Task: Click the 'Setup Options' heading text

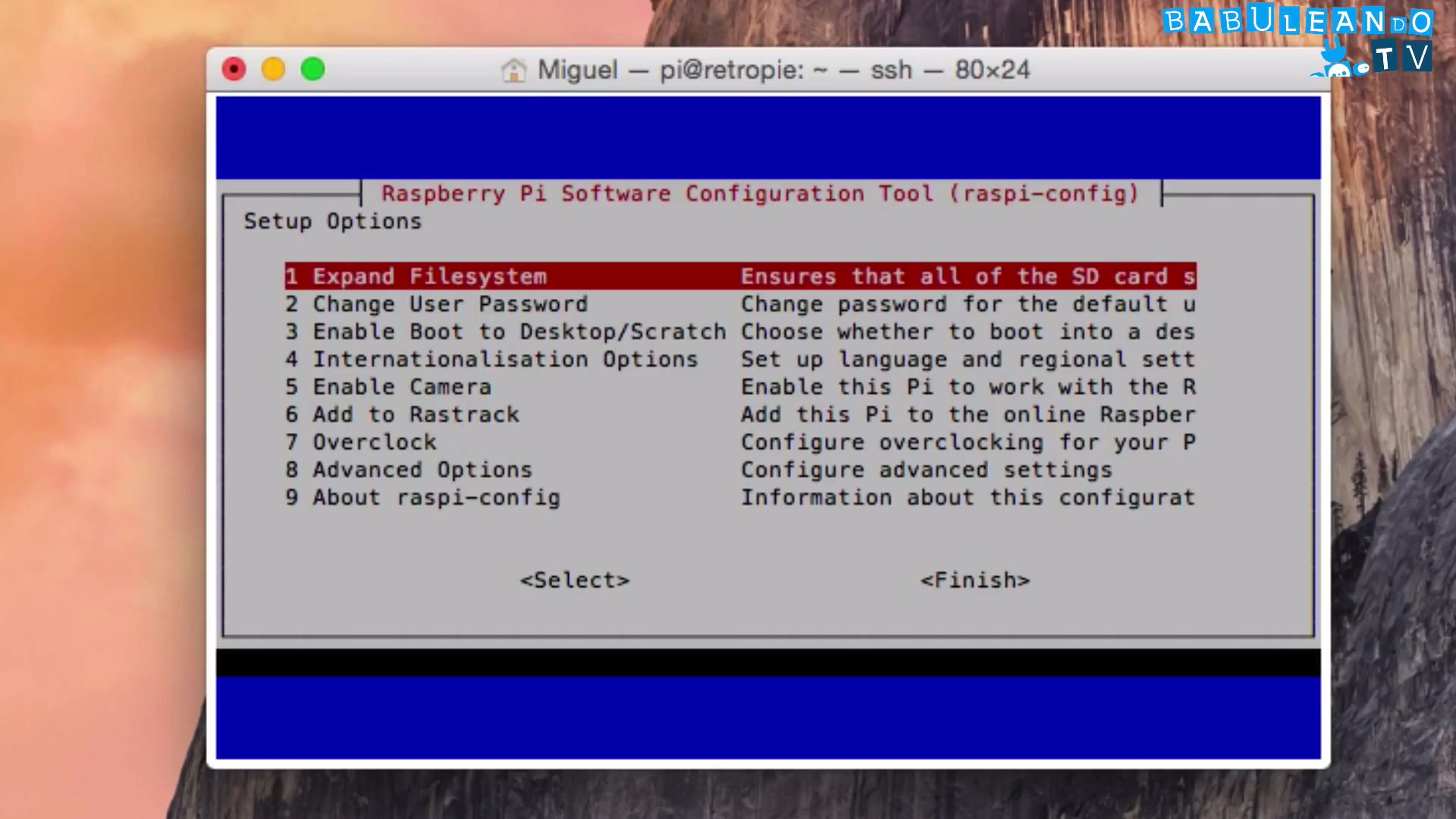Action: [x=332, y=221]
